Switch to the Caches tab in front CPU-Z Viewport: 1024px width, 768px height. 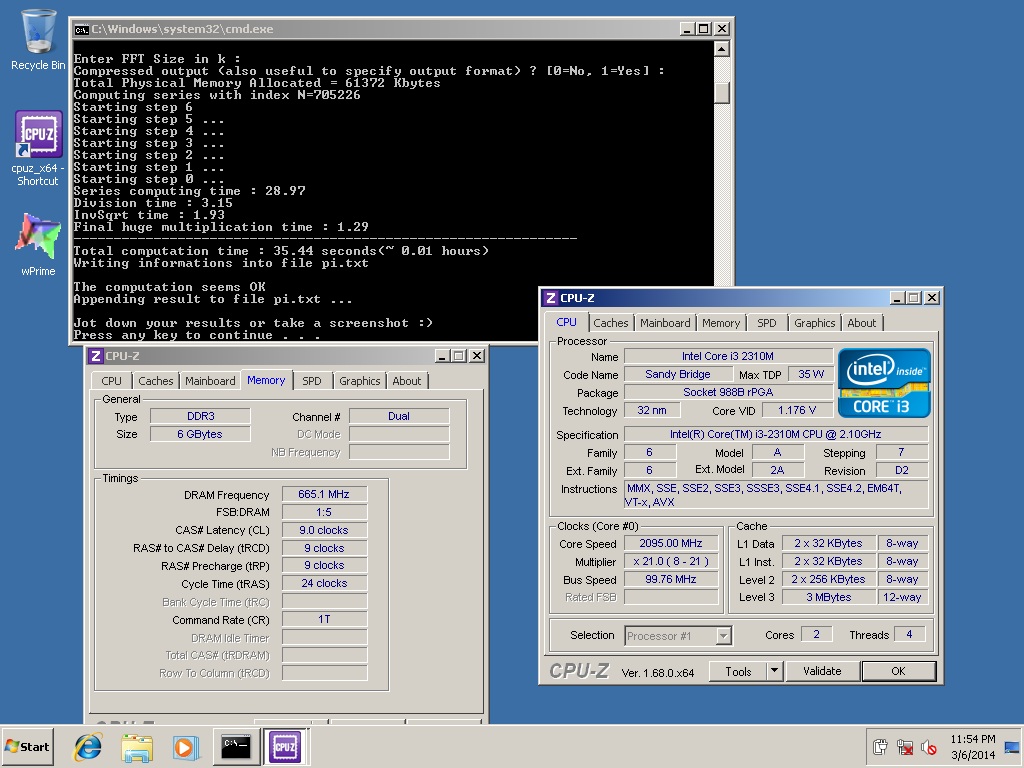611,323
